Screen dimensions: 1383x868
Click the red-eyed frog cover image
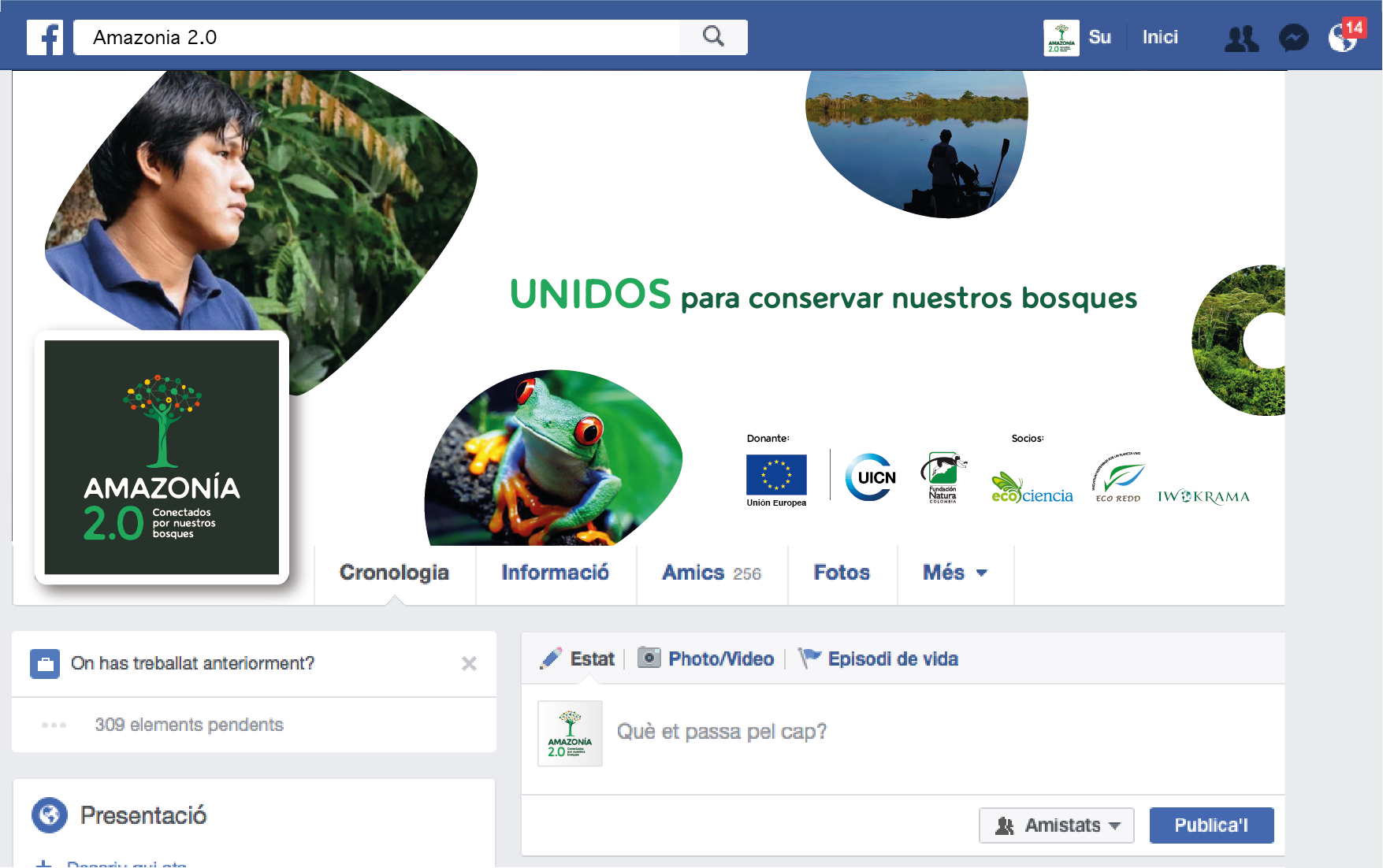click(553, 458)
